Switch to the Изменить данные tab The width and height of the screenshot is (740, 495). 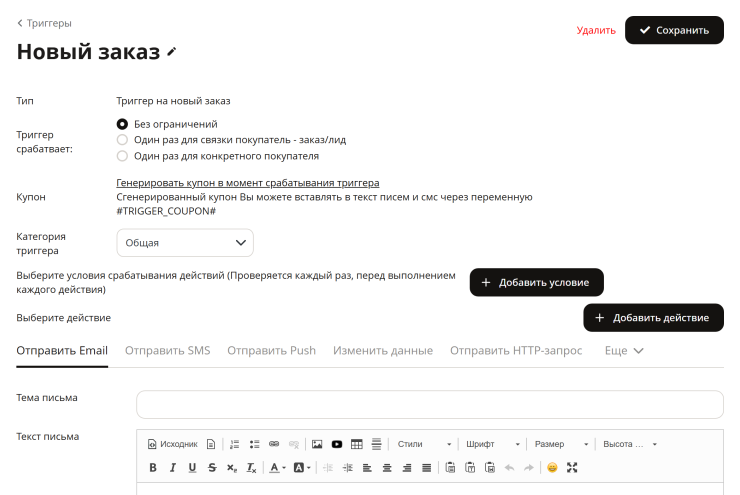(383, 351)
